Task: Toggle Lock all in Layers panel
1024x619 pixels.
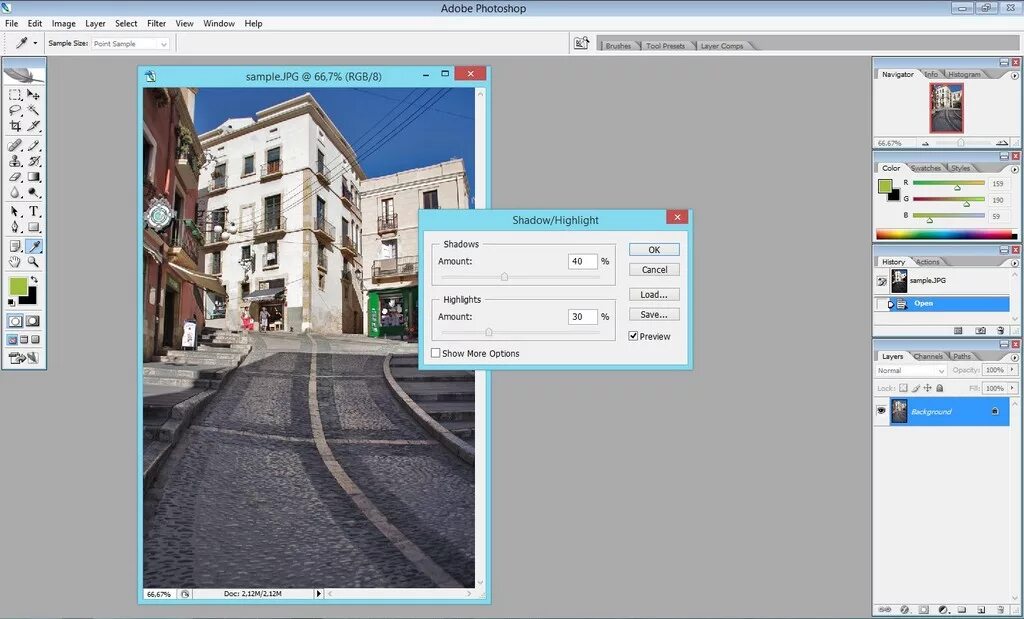Action: point(939,388)
